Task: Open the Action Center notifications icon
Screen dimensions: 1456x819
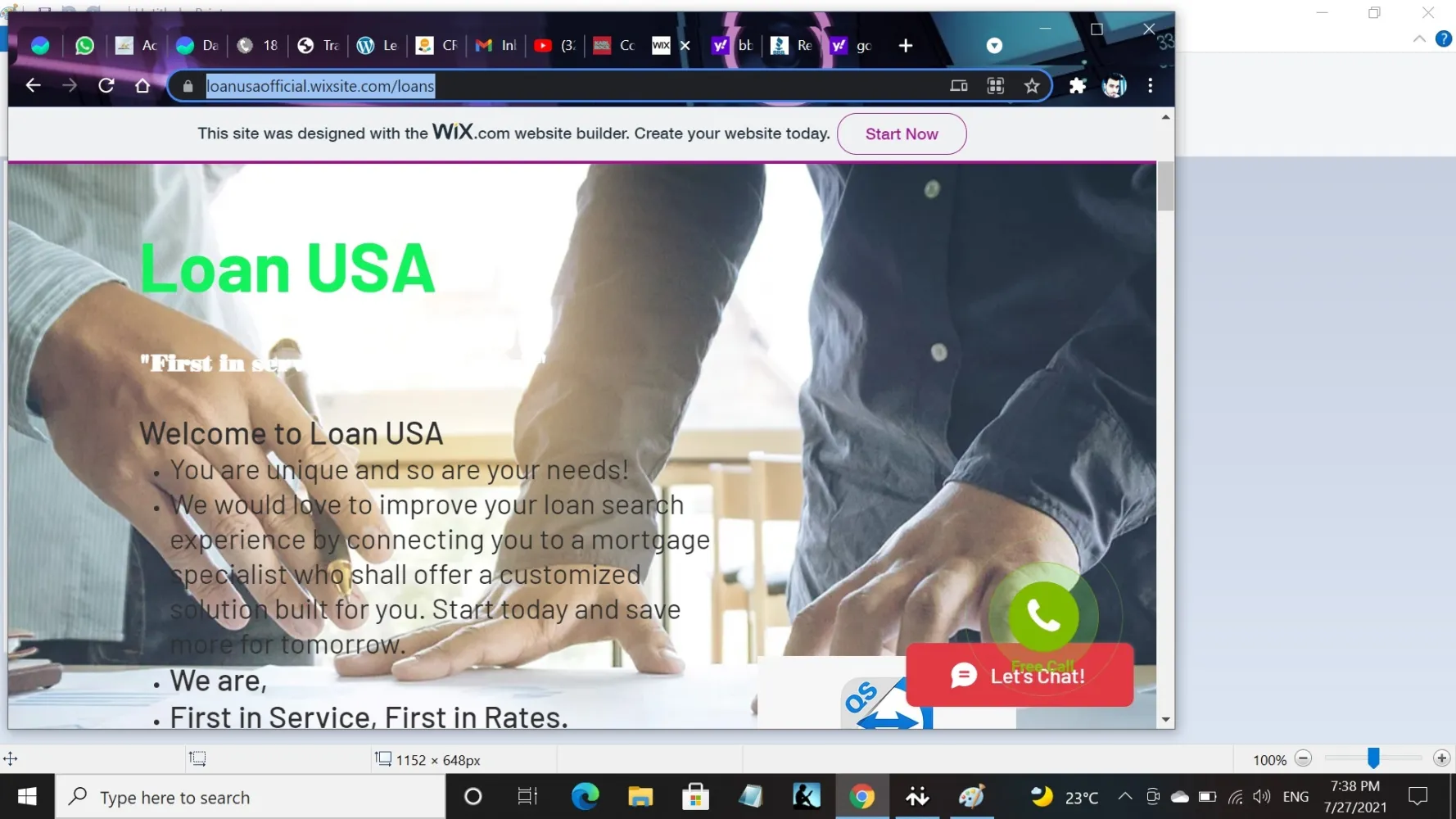Action: tap(1418, 796)
